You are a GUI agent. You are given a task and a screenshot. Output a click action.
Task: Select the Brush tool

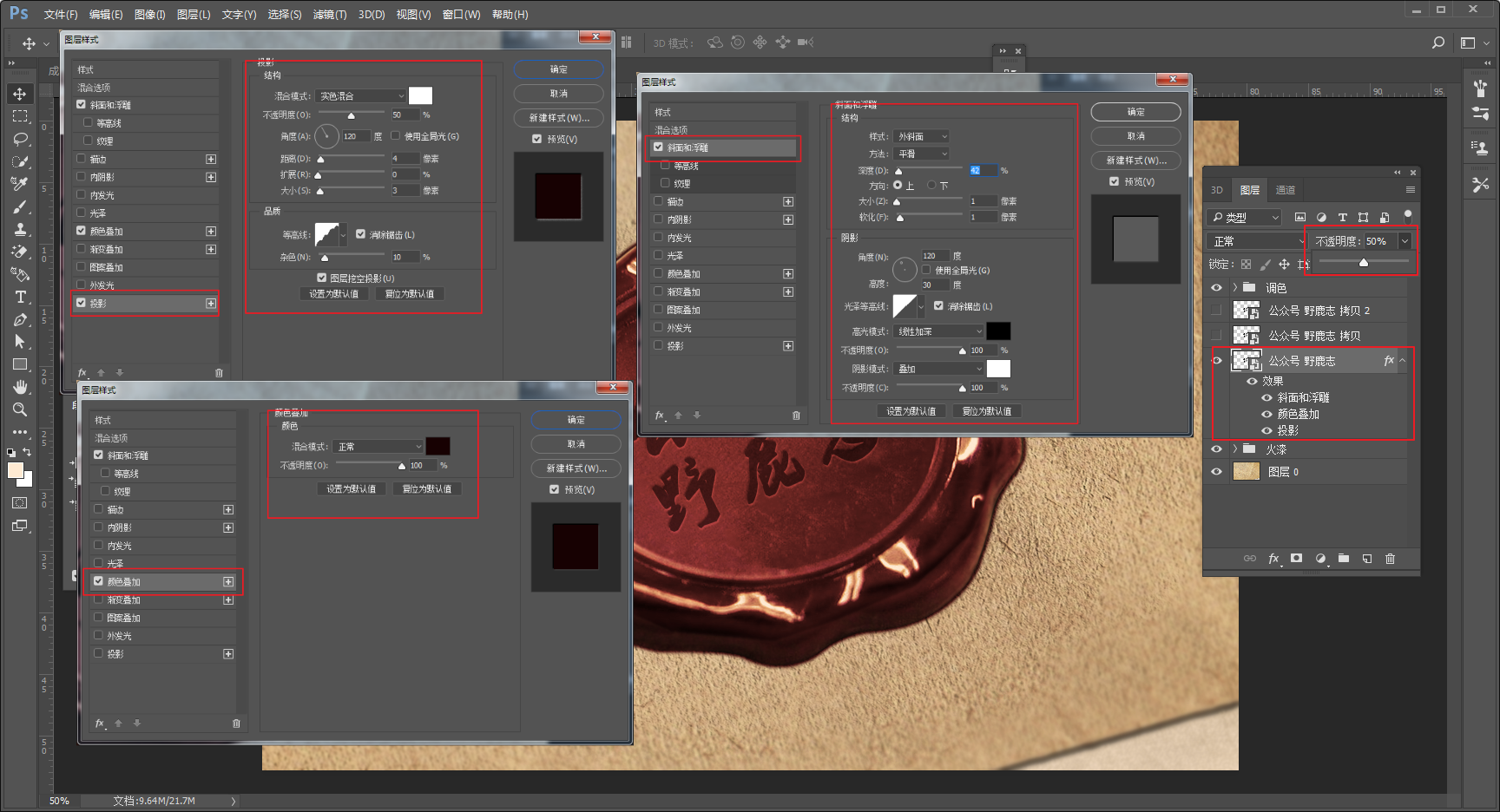click(x=20, y=206)
